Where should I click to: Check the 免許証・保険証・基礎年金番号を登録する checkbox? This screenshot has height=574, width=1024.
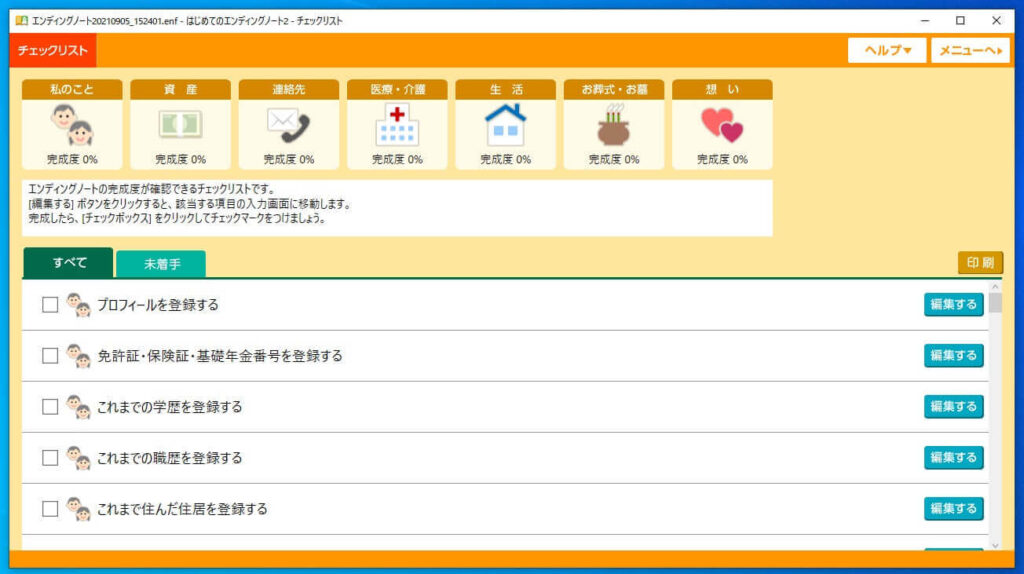pyautogui.click(x=50, y=356)
